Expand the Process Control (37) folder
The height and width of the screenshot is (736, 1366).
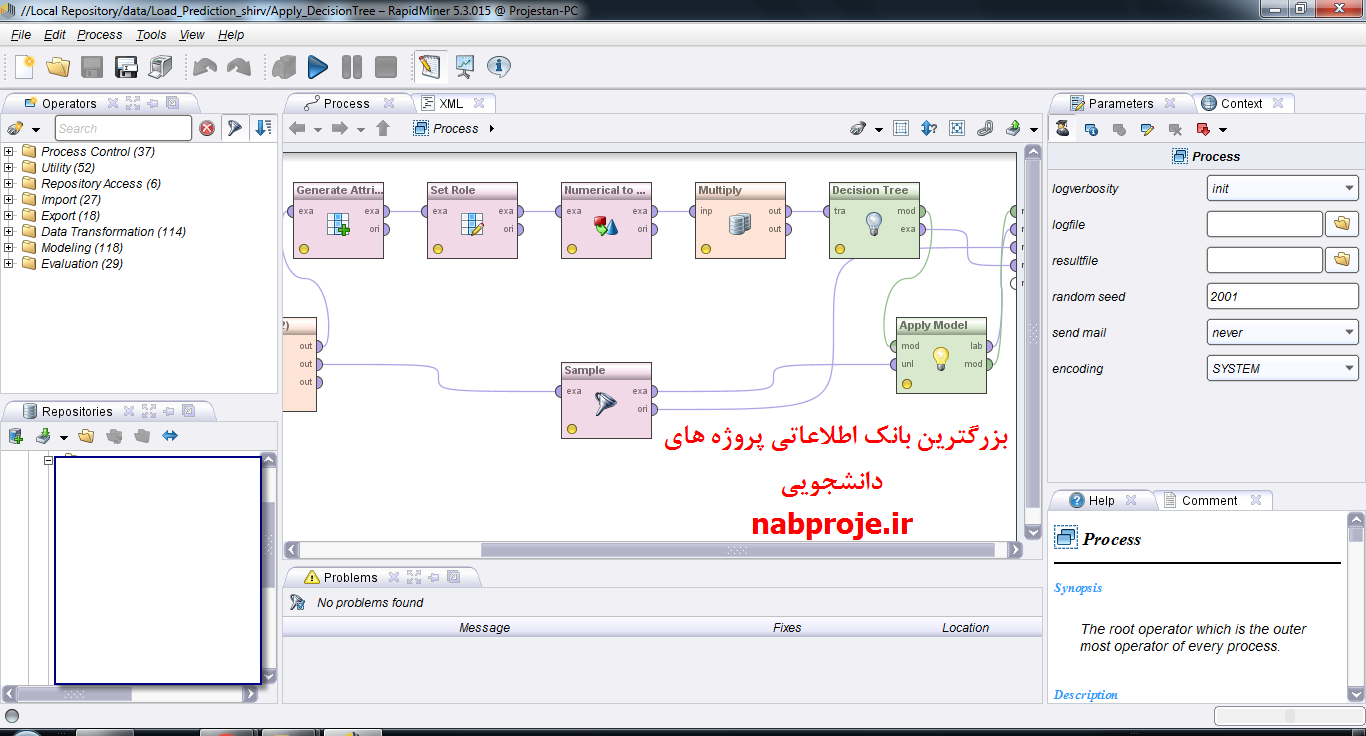click(x=9, y=152)
